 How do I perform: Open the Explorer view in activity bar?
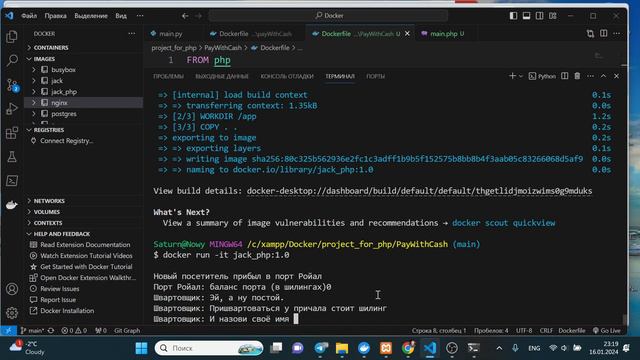(12, 37)
